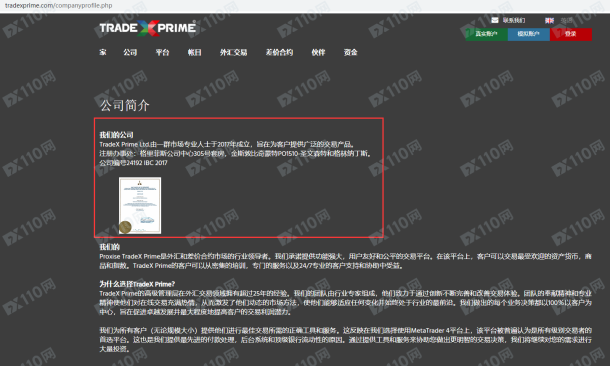The width and height of the screenshot is (610, 366).
Task: Open the 平台 menu item
Action: click(162, 52)
